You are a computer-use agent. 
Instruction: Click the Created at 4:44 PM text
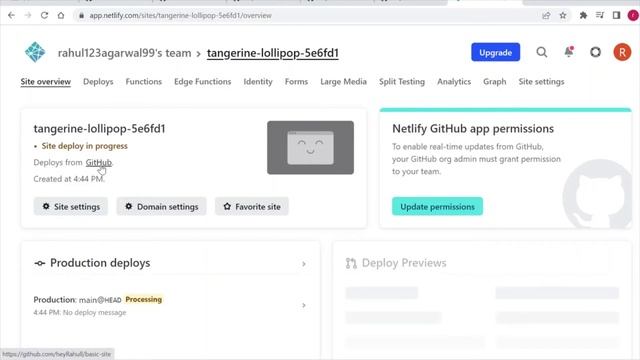(x=69, y=179)
